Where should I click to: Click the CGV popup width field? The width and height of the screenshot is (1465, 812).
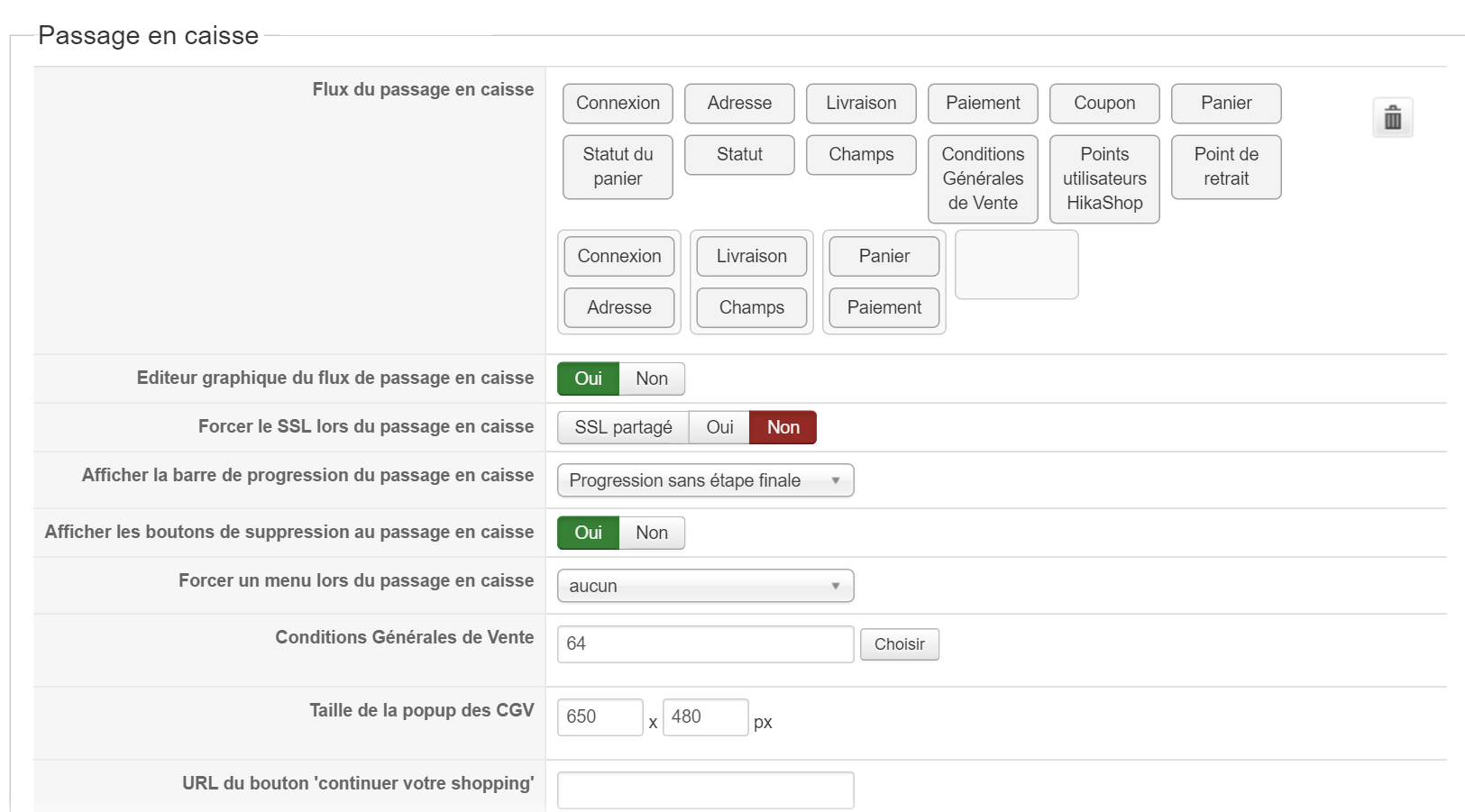[600, 717]
